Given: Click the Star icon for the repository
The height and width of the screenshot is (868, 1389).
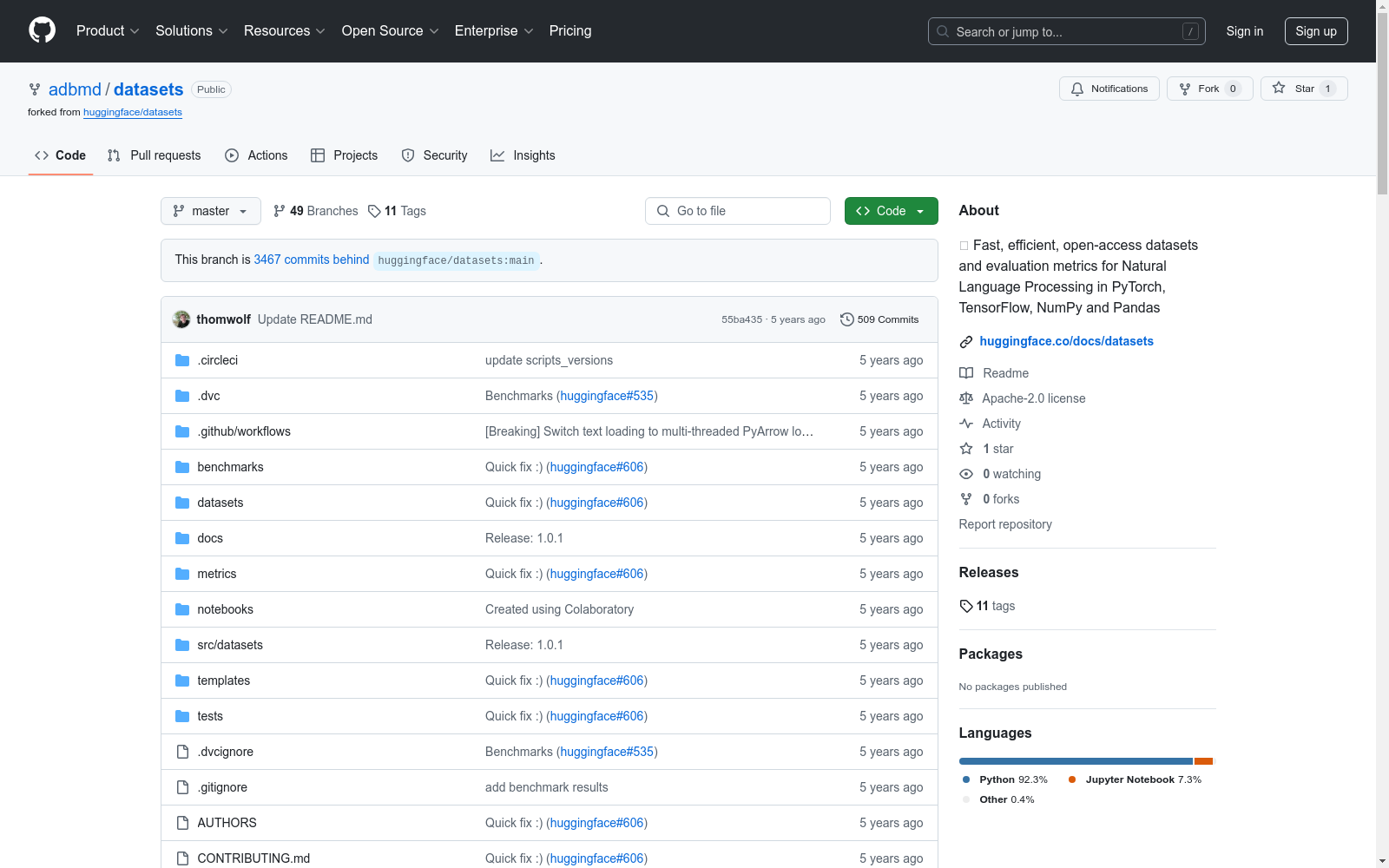Looking at the screenshot, I should [1279, 88].
